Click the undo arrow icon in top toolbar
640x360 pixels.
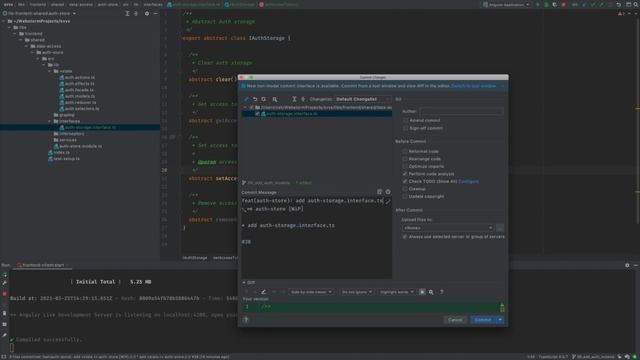pos(618,4)
